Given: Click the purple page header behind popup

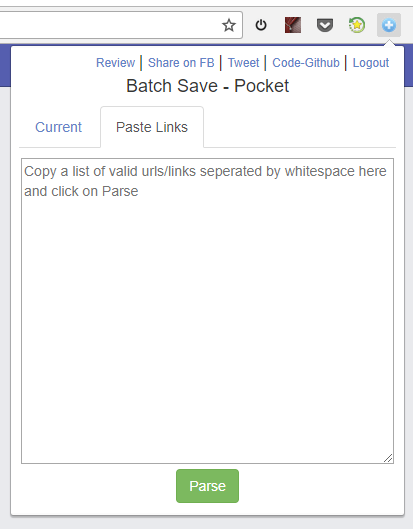Looking at the screenshot, I should 5,65.
